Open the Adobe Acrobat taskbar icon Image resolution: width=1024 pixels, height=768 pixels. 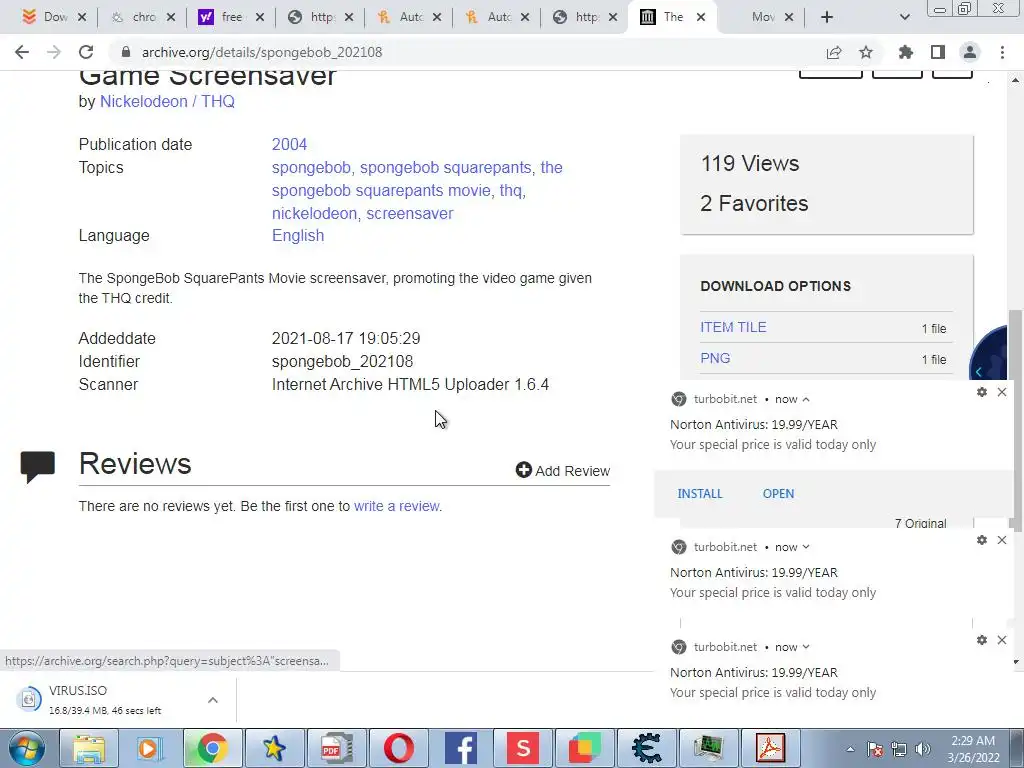(770, 748)
